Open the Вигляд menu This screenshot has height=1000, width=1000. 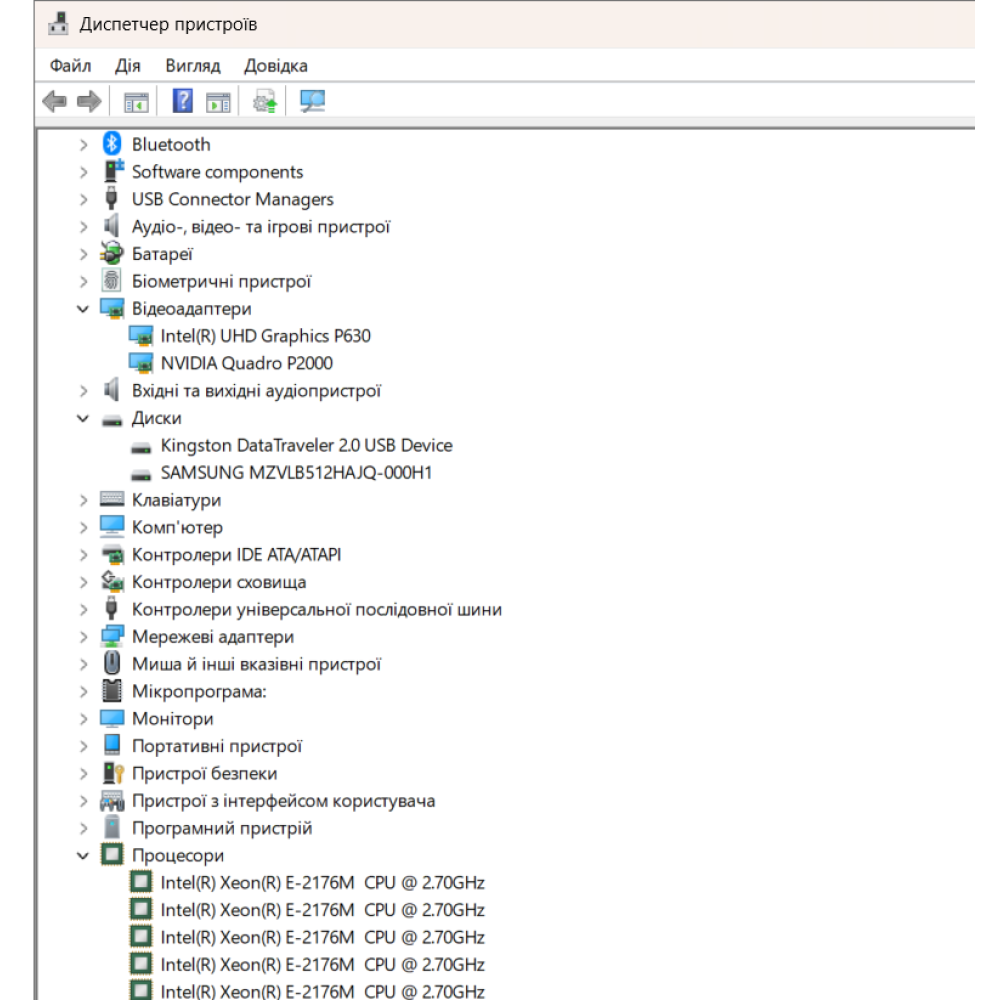click(x=193, y=66)
